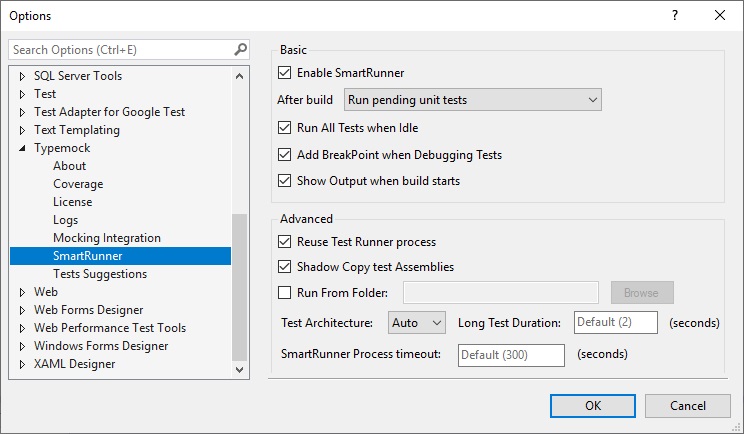Enable the Run From Folder checkbox
744x434 pixels.
click(x=285, y=293)
